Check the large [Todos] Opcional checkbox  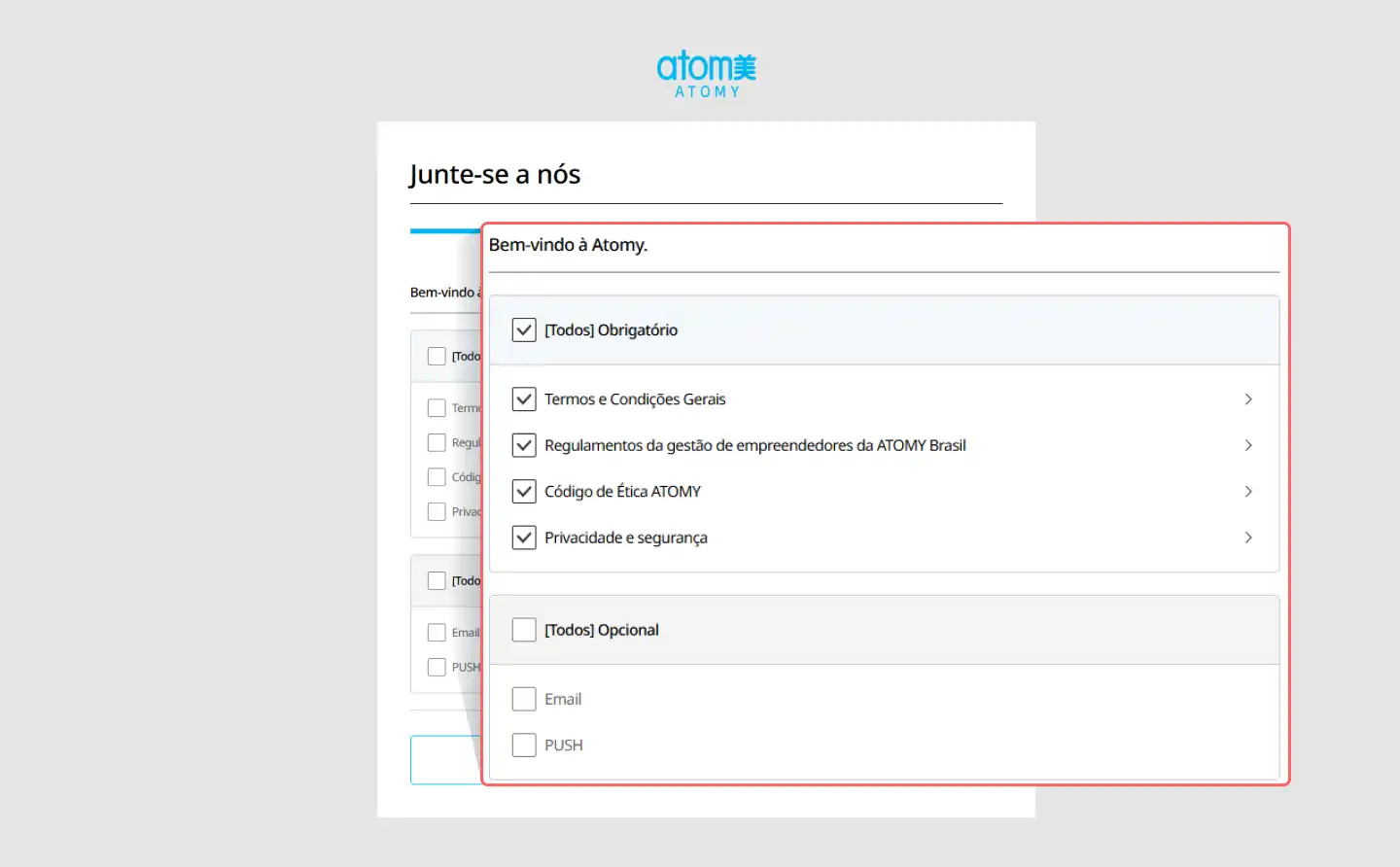pos(524,630)
